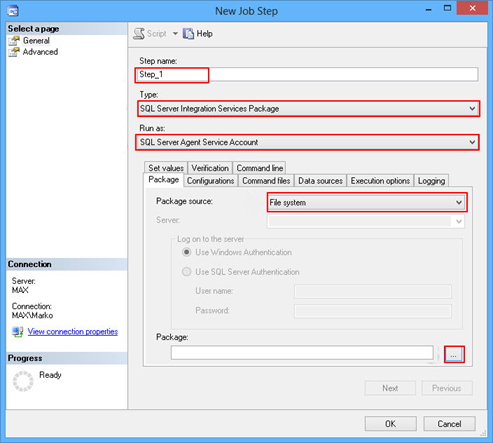Click the Script toolbar icon
This screenshot has height=443, width=493.
pos(139,34)
